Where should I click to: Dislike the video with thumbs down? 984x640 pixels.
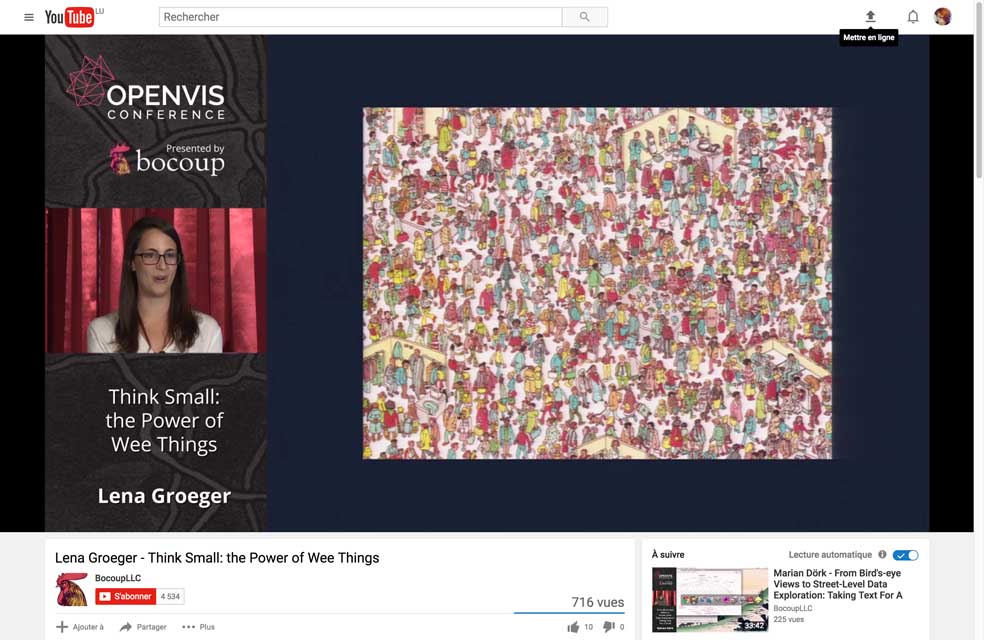point(608,627)
